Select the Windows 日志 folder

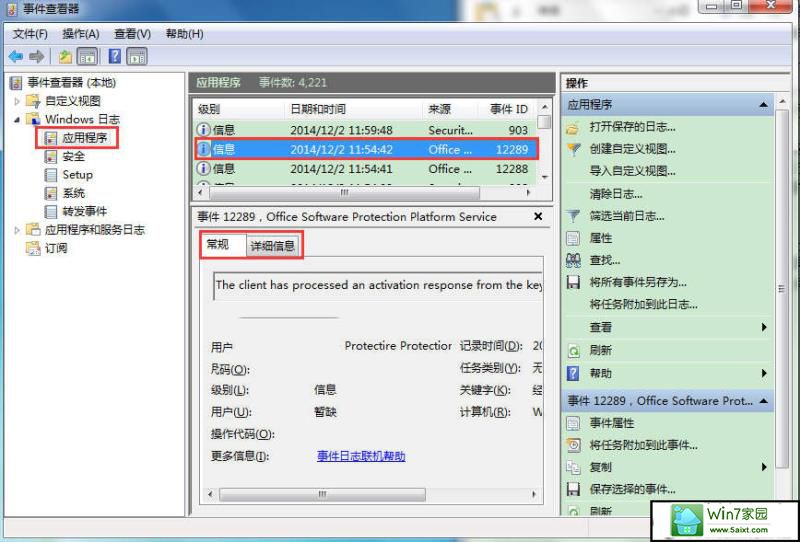pos(82,119)
